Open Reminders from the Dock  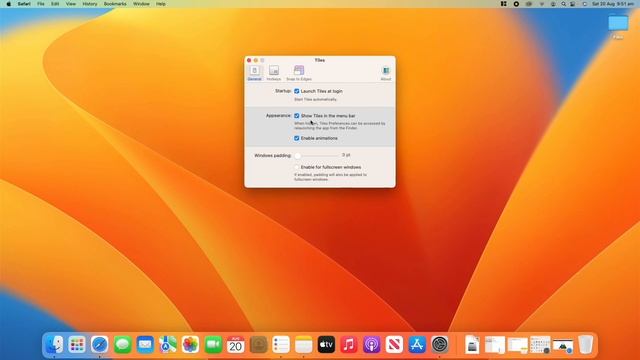(x=281, y=345)
